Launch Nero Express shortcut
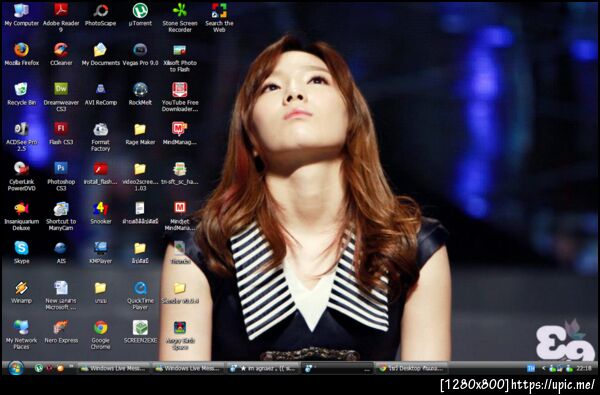The width and height of the screenshot is (600, 395). 61,331
